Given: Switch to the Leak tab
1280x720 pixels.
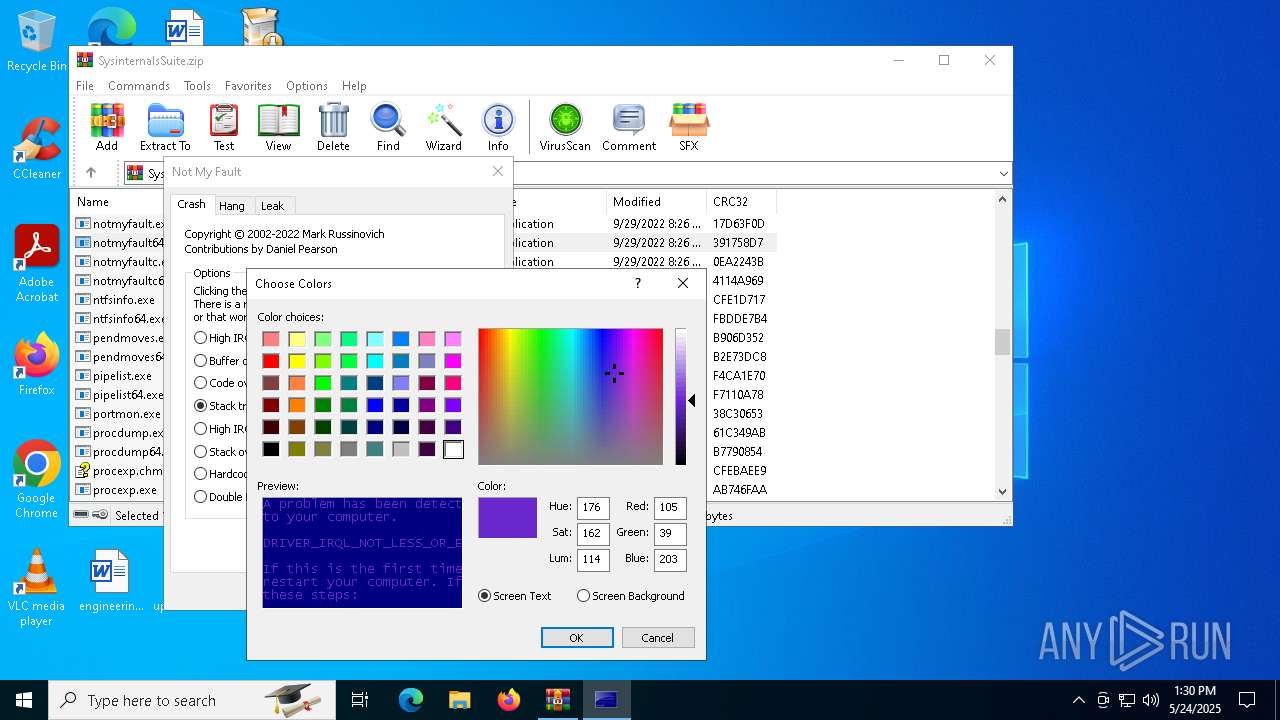Looking at the screenshot, I should [x=272, y=205].
